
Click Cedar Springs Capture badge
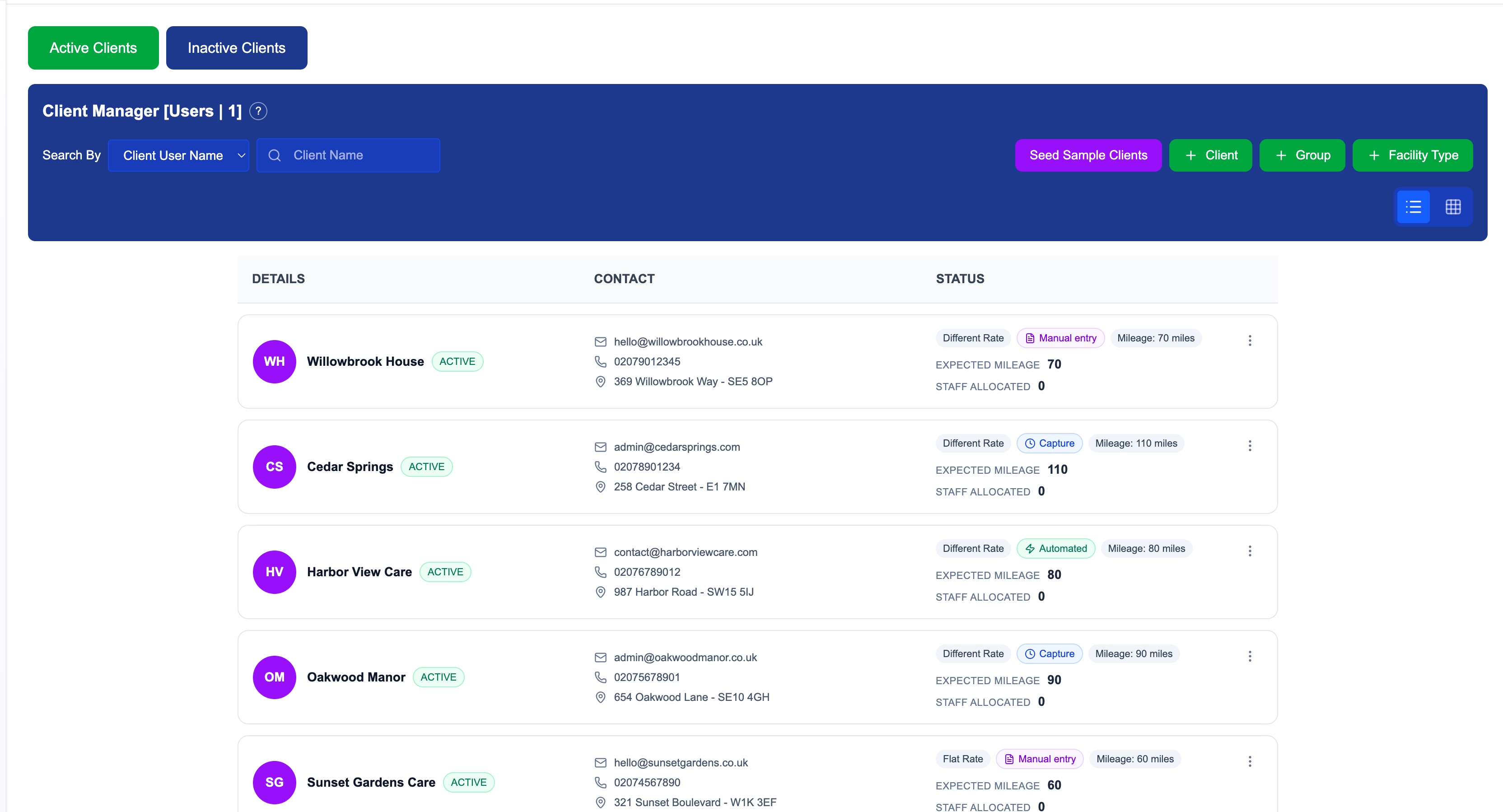(x=1049, y=443)
